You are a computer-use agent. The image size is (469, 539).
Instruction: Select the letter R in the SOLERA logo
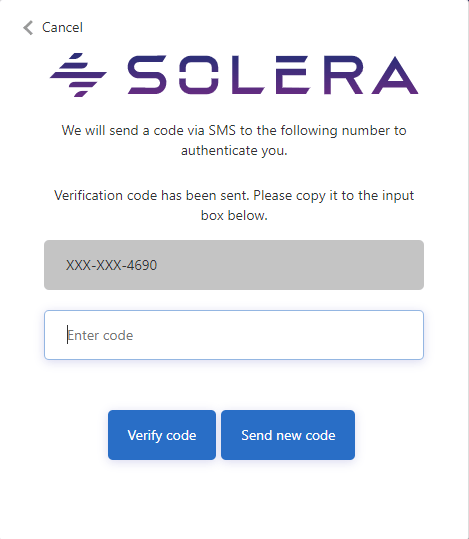click(343, 75)
